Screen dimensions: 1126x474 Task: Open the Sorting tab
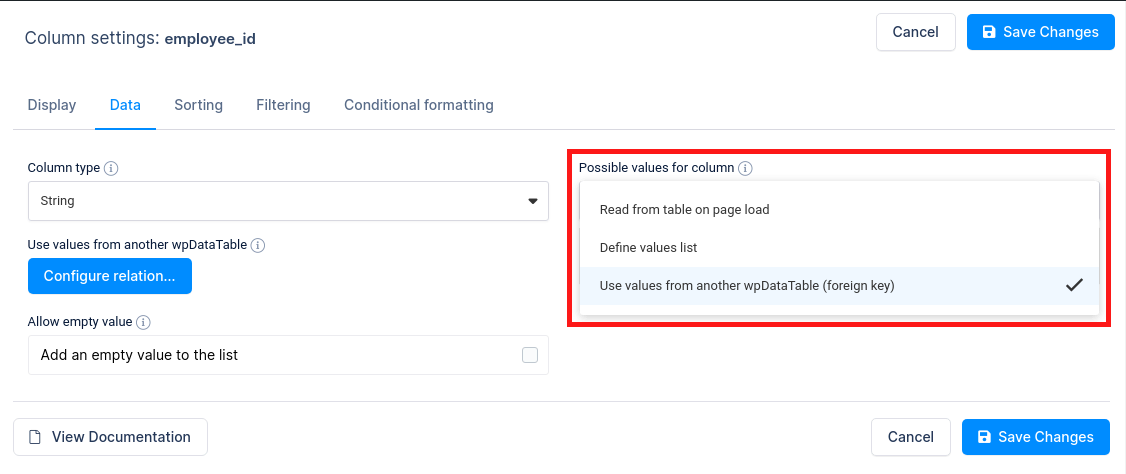click(x=198, y=105)
